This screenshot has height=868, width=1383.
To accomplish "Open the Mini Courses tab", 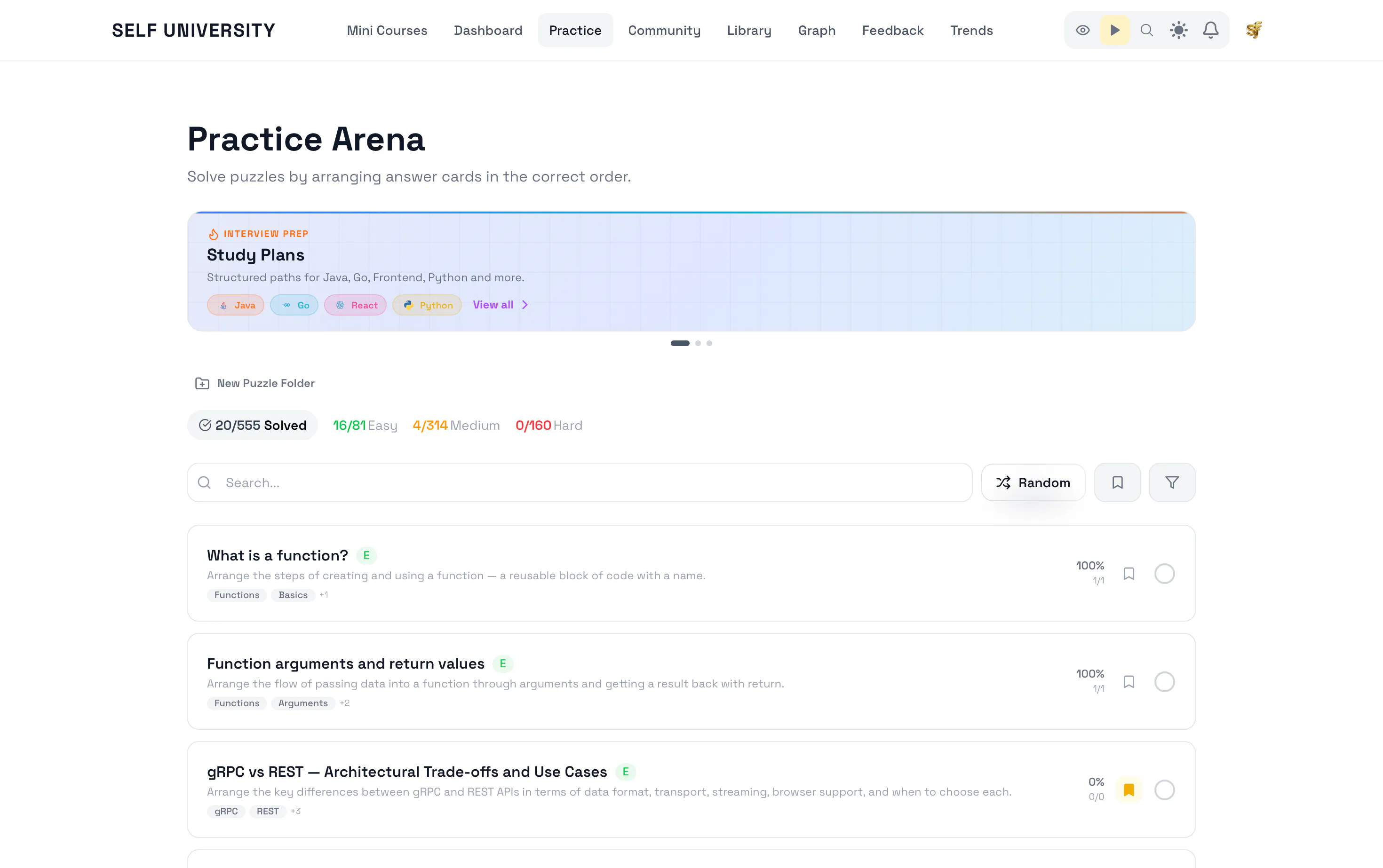I will coord(387,31).
